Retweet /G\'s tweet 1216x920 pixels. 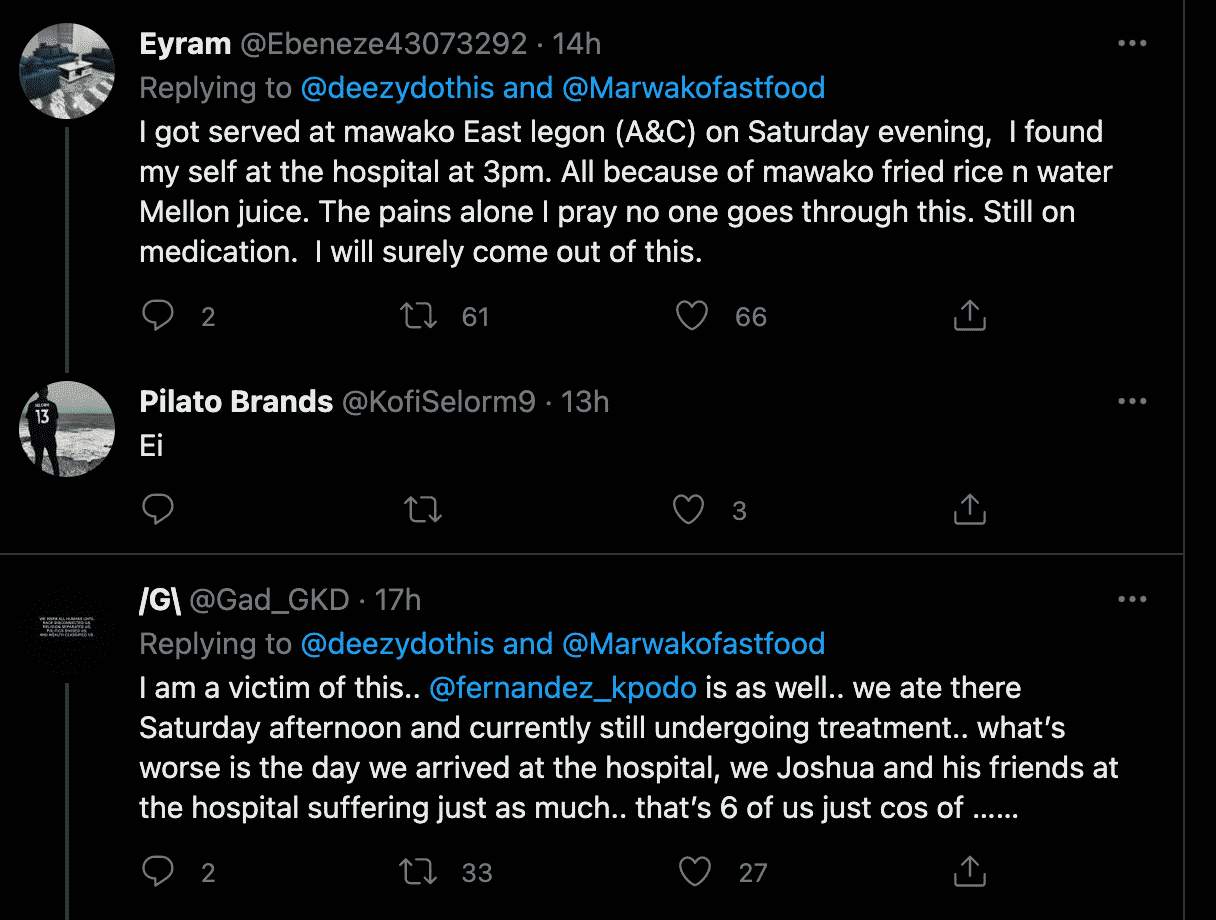417,871
